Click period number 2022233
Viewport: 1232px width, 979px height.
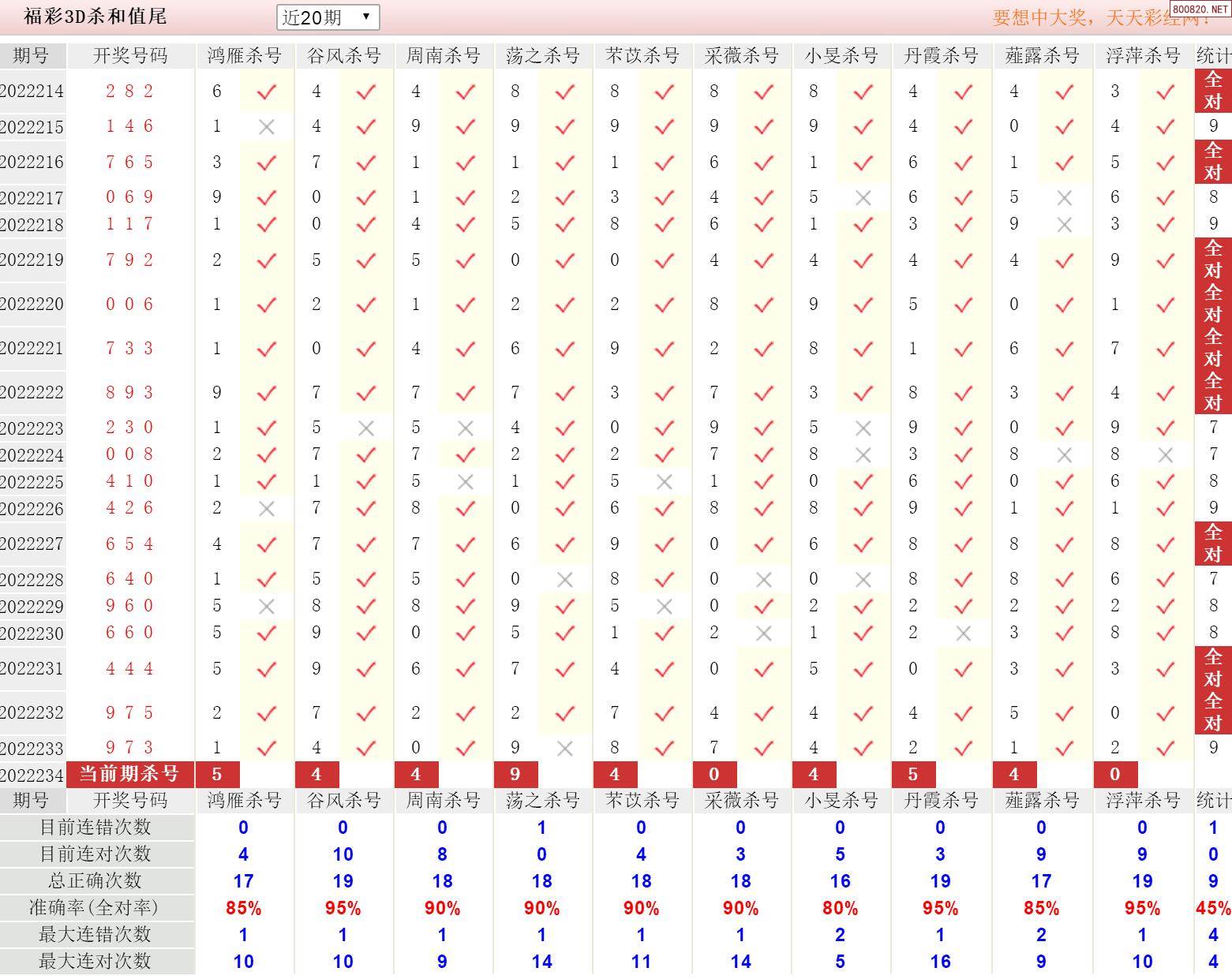pyautogui.click(x=32, y=748)
